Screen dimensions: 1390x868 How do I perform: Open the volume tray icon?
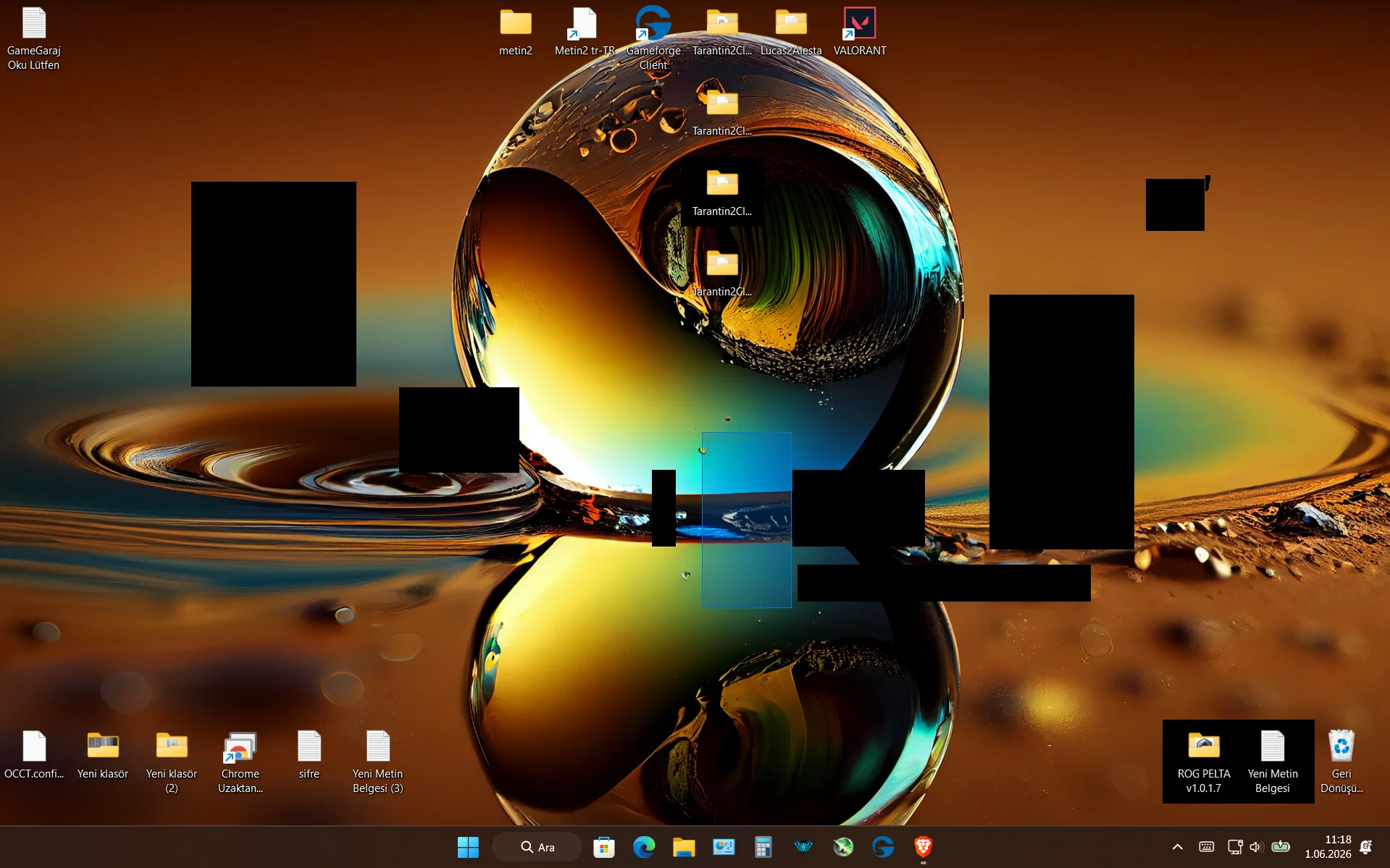pyautogui.click(x=1256, y=847)
